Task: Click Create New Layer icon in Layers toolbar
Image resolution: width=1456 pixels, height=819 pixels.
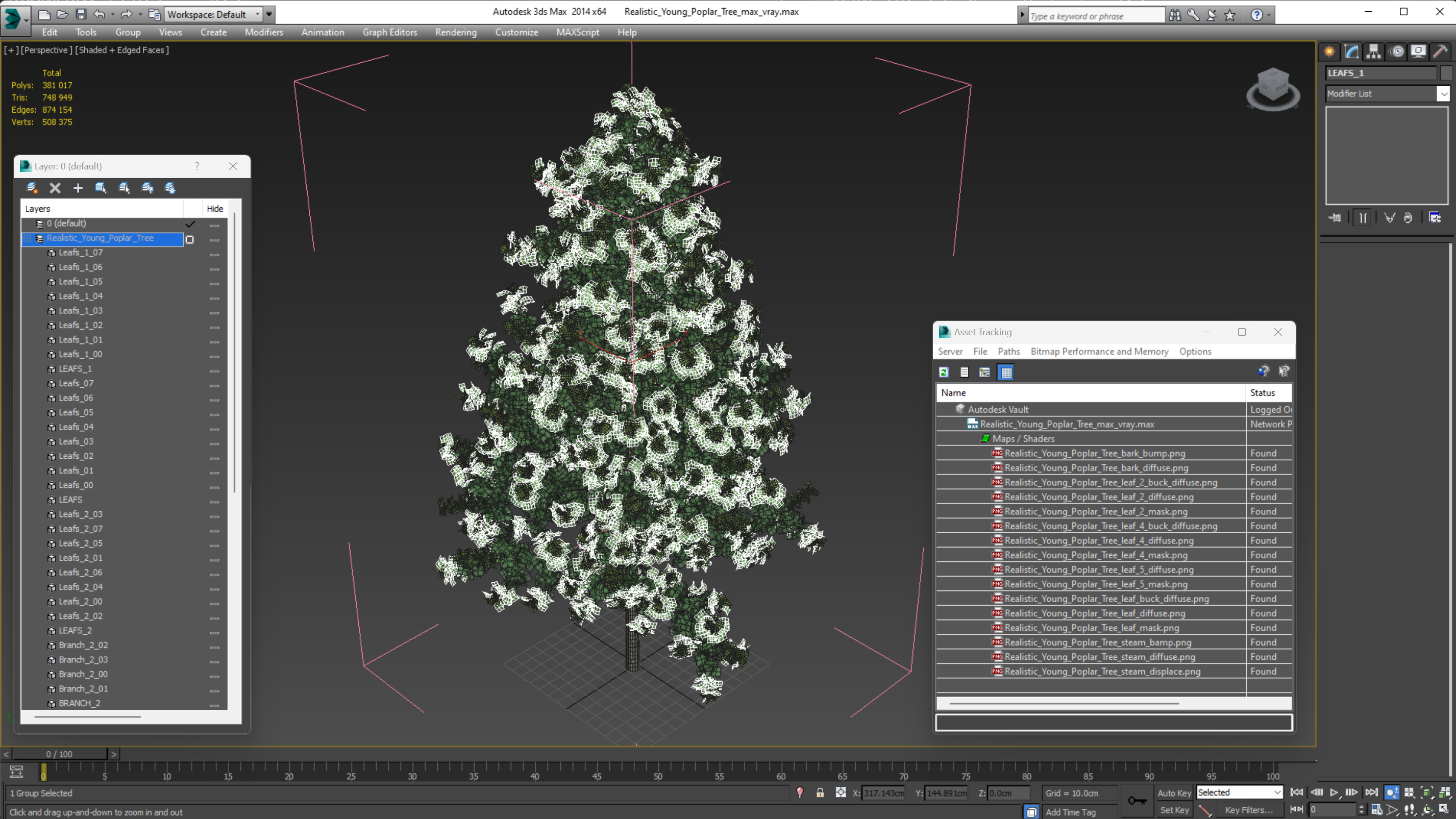Action: pyautogui.click(x=32, y=188)
